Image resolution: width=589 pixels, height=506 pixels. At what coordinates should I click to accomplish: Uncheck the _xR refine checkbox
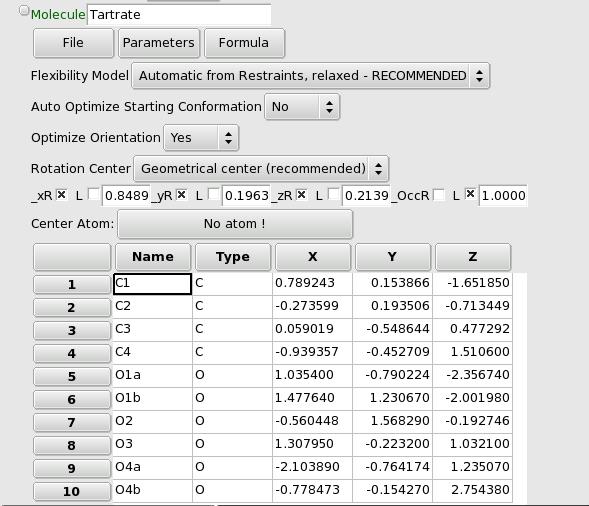[x=62, y=195]
